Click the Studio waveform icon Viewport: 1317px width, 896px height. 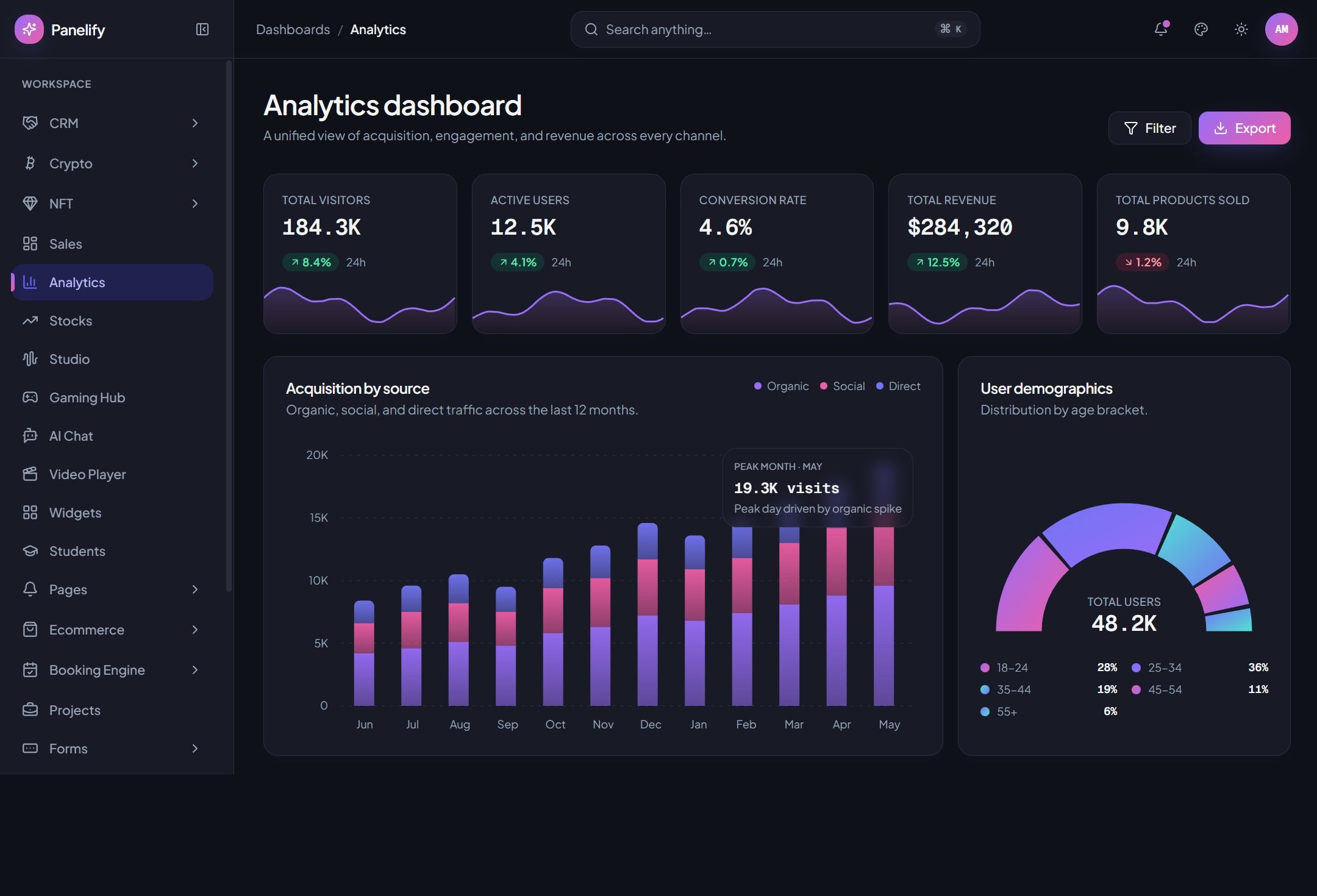tap(30, 359)
